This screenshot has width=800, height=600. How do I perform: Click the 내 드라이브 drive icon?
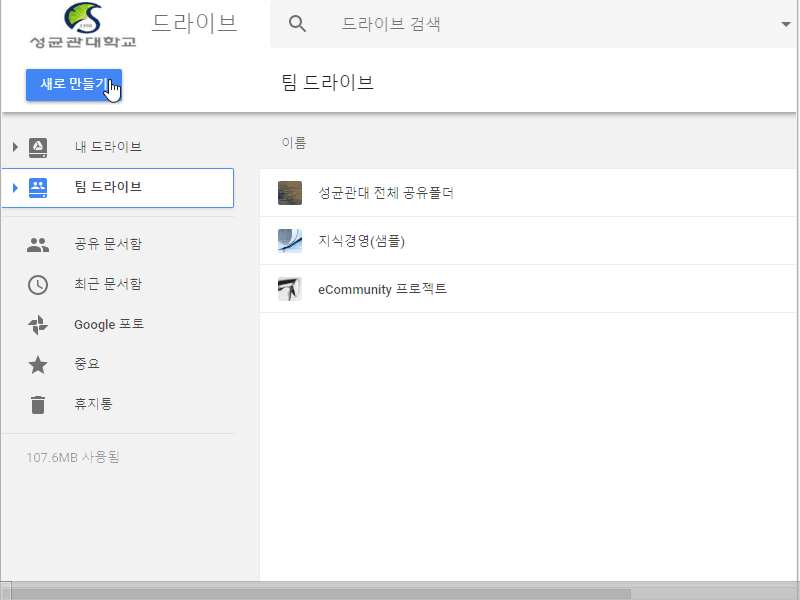tap(38, 147)
